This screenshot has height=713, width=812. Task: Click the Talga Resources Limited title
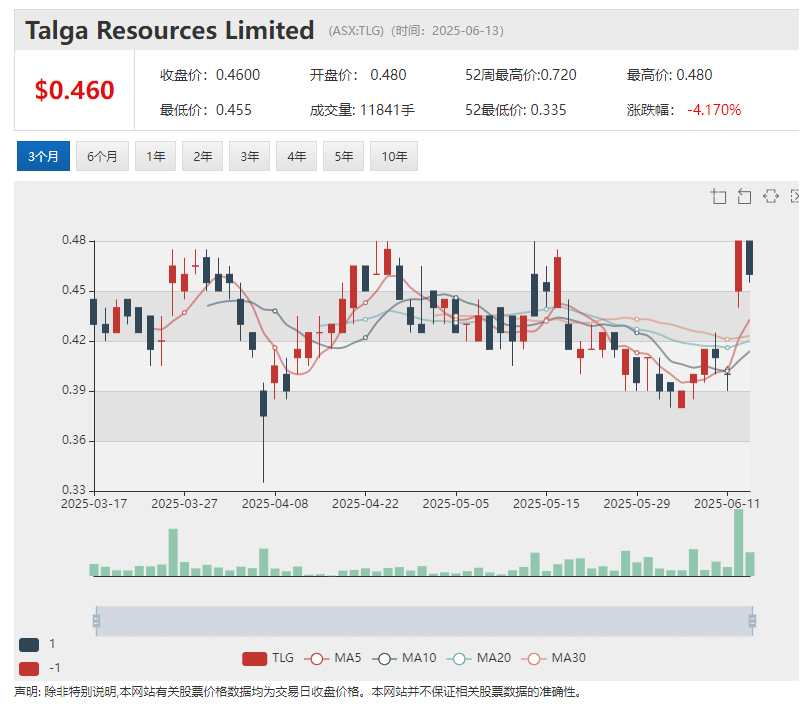point(170,30)
